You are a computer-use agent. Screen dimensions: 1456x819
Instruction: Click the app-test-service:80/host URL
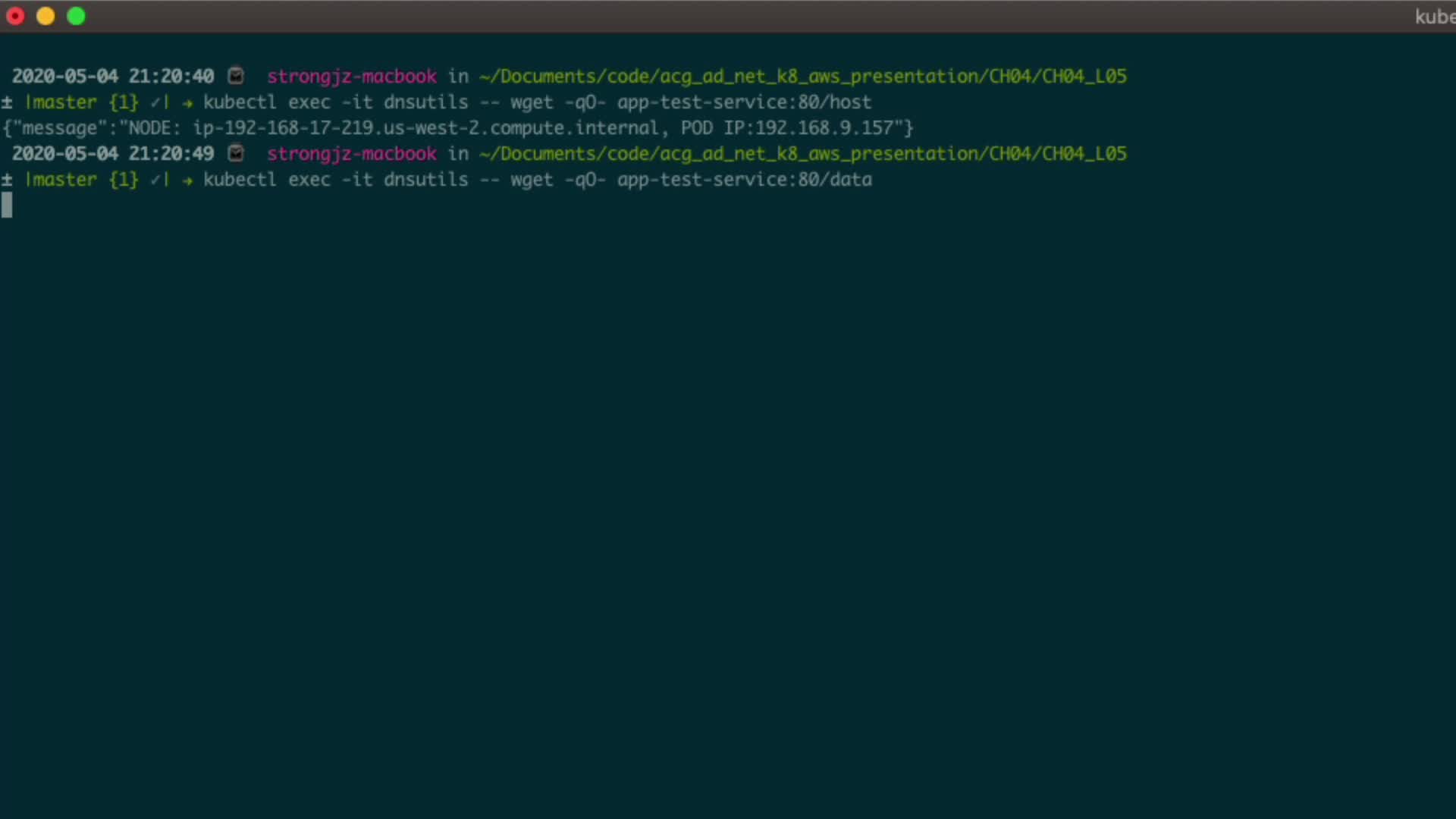(x=744, y=102)
